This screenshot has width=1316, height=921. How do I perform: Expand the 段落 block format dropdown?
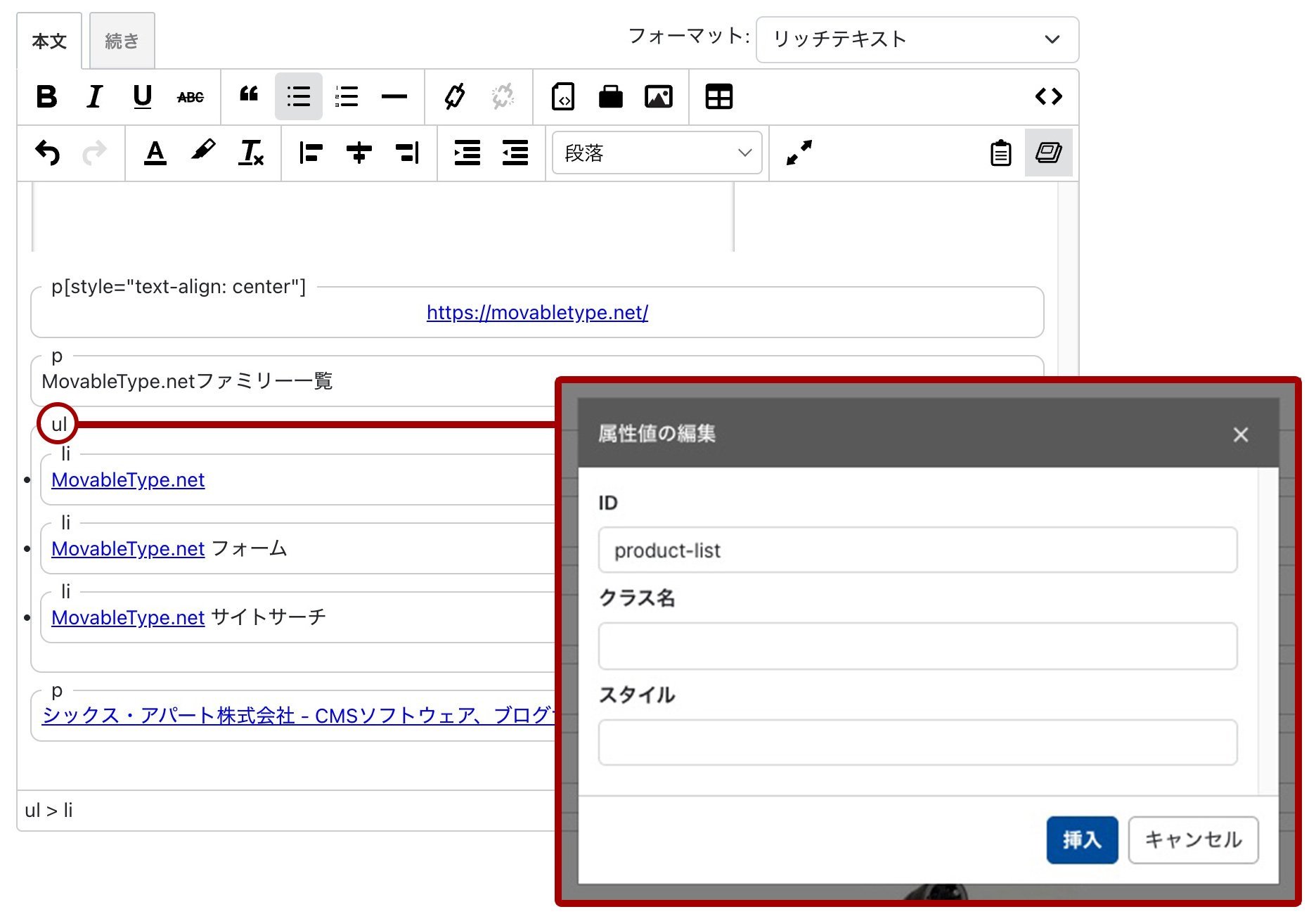tap(657, 153)
